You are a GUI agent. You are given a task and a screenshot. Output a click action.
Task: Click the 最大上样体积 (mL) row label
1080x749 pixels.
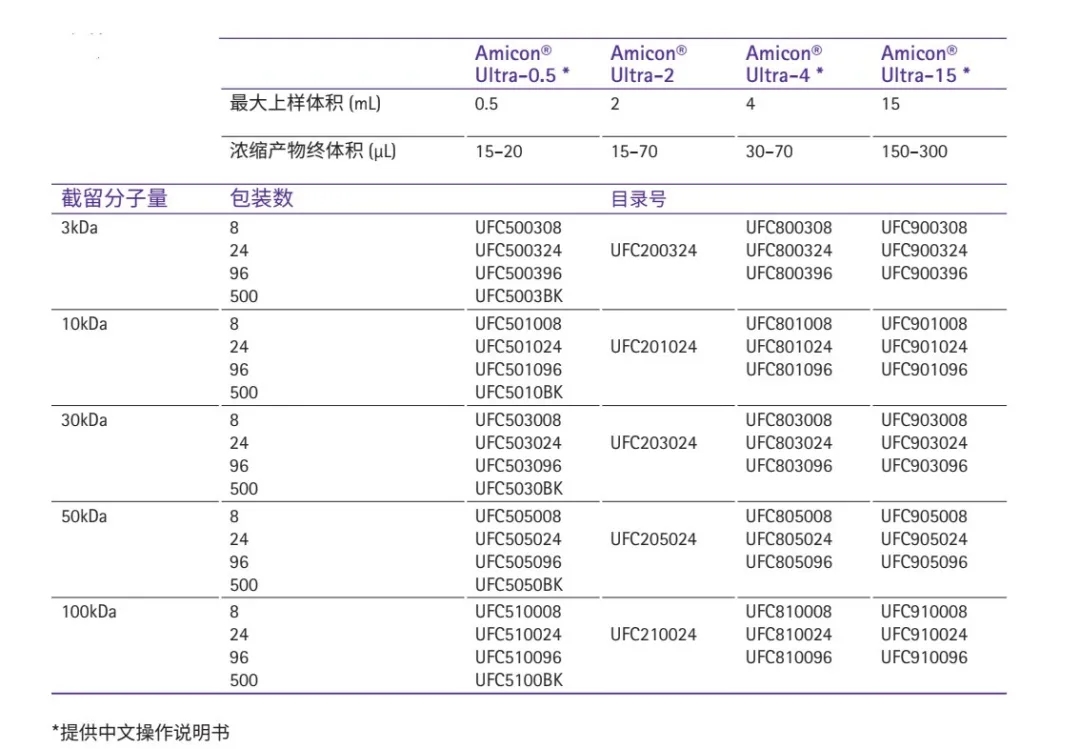(305, 104)
